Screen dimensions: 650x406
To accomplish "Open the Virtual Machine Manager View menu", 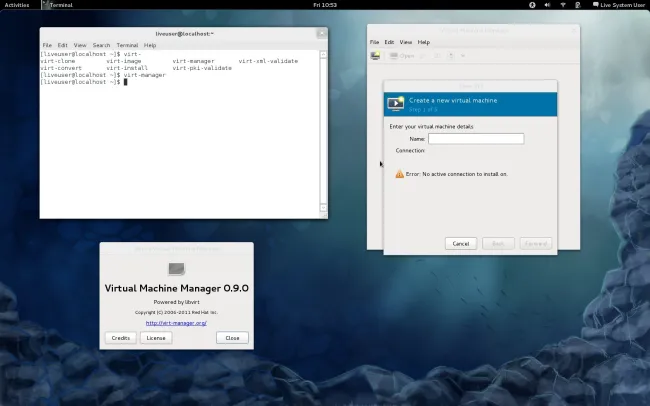I will [406, 42].
